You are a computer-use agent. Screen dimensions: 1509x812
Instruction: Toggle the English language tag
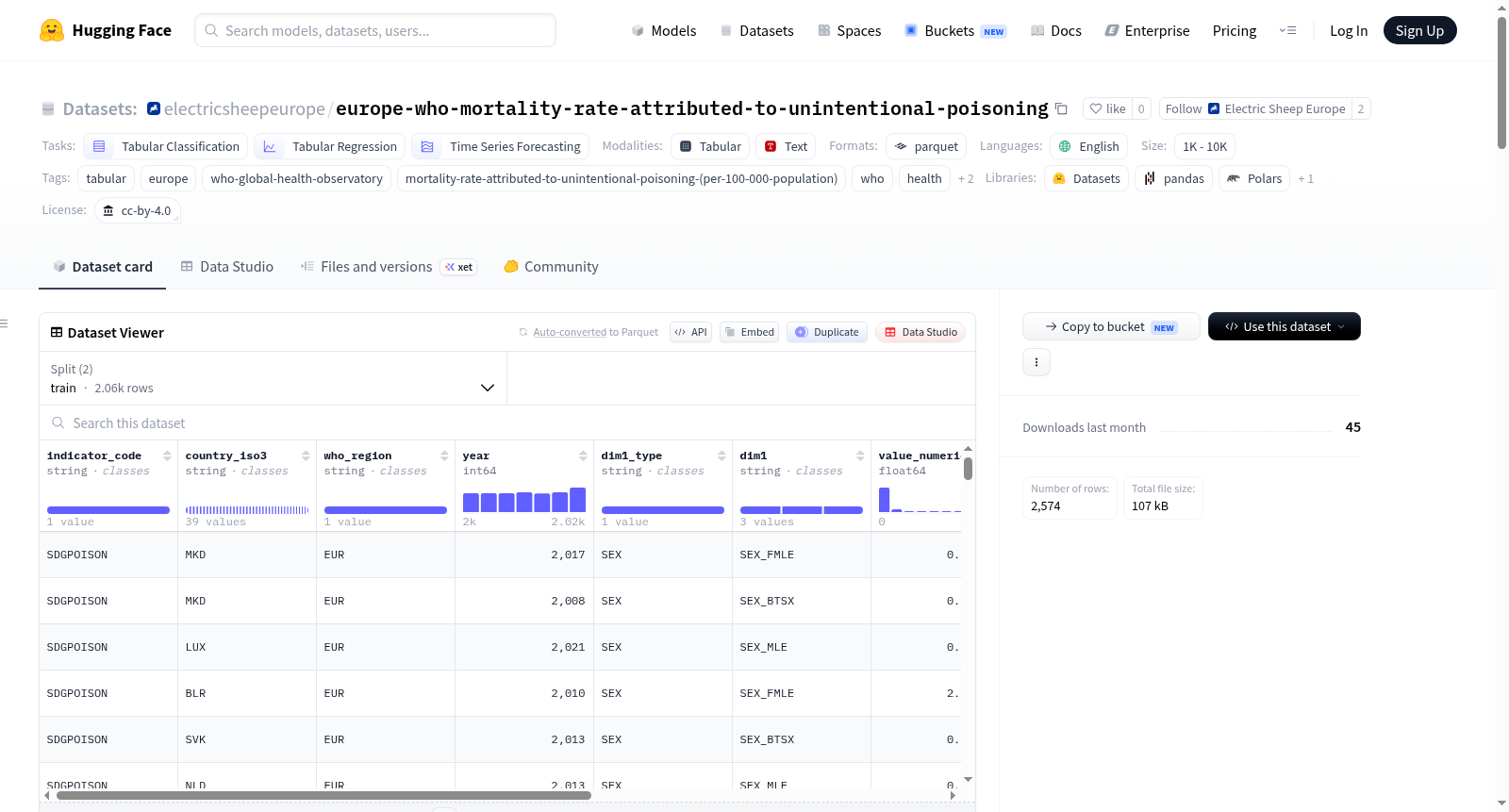[x=1088, y=146]
